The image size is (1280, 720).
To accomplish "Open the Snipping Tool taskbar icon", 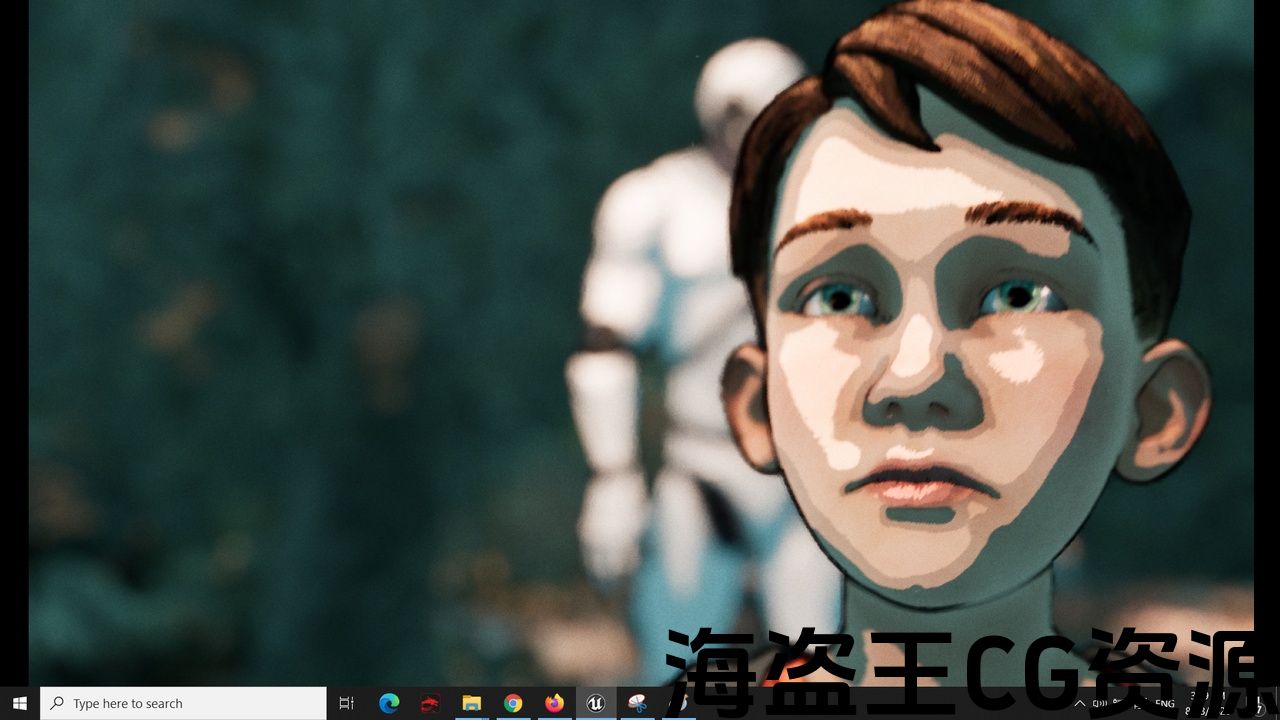I will [637, 703].
